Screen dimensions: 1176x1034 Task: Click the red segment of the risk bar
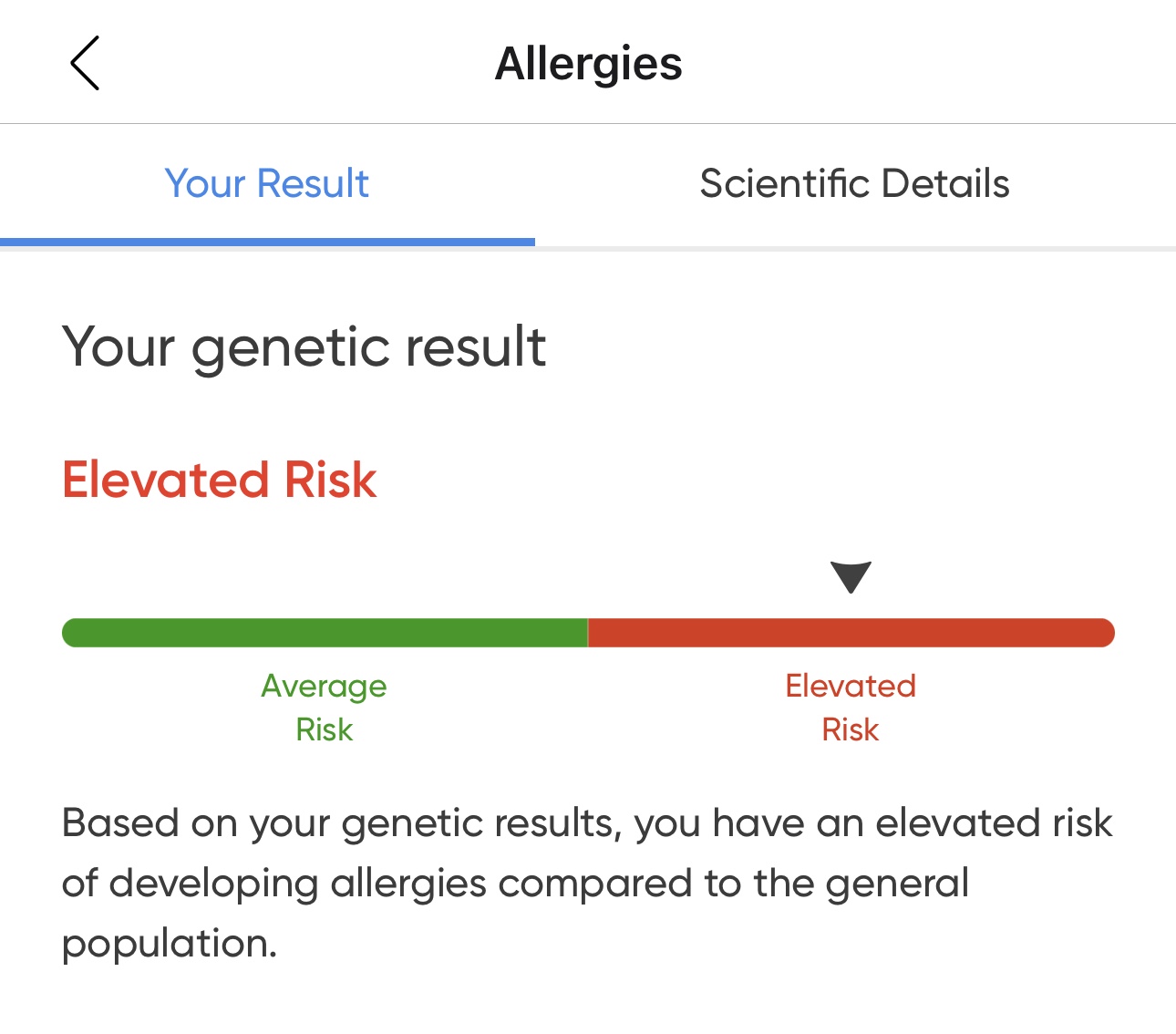click(851, 633)
